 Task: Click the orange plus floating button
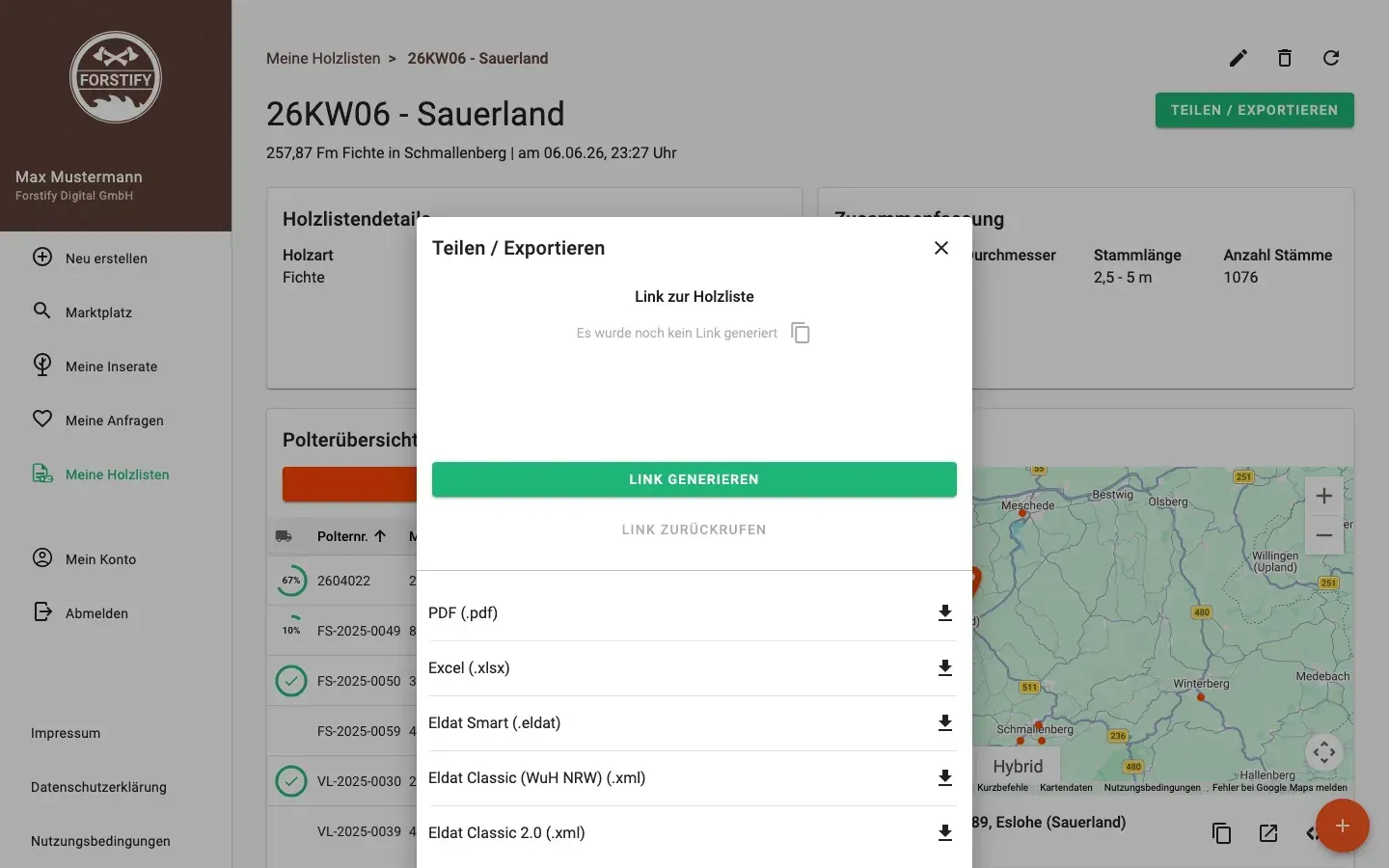(x=1343, y=826)
